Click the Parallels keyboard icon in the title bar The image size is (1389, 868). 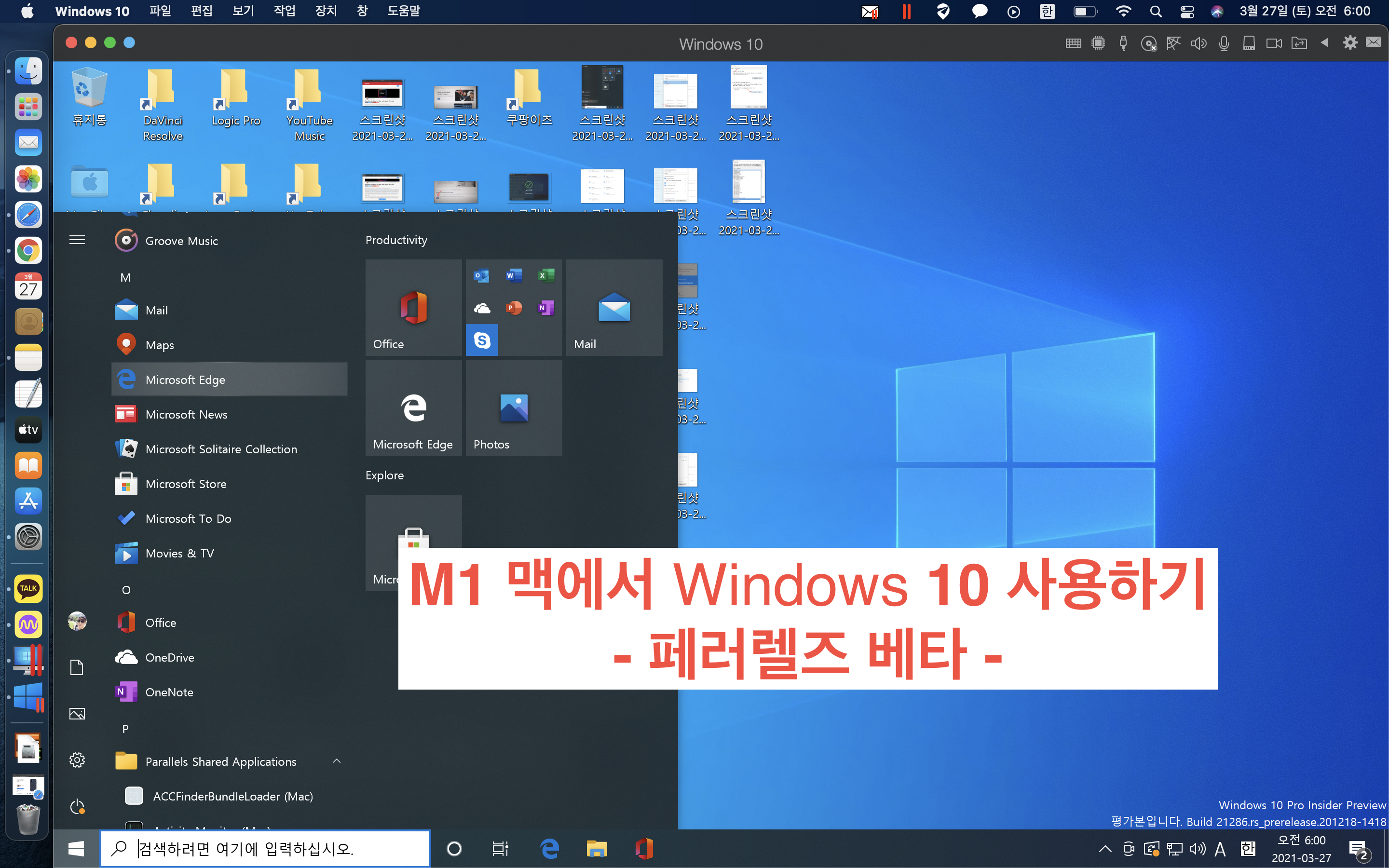pos(1073,43)
